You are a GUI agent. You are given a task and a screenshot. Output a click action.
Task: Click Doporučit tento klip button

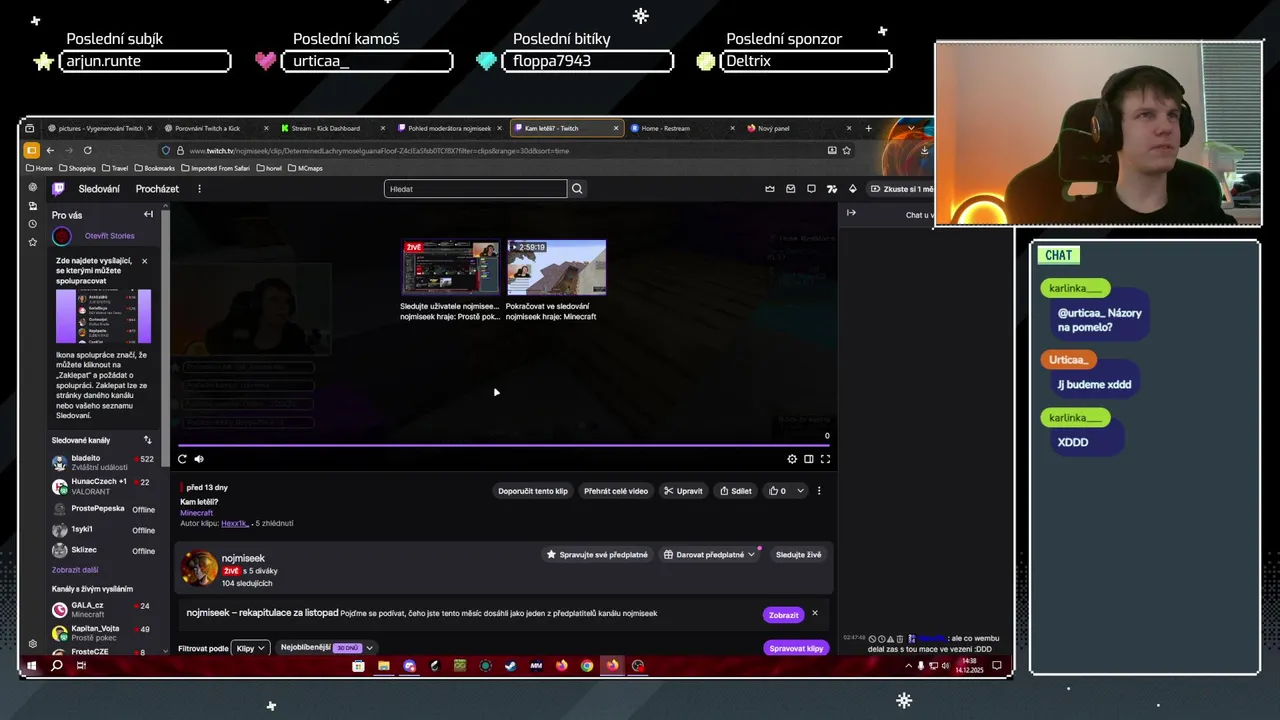coord(533,491)
